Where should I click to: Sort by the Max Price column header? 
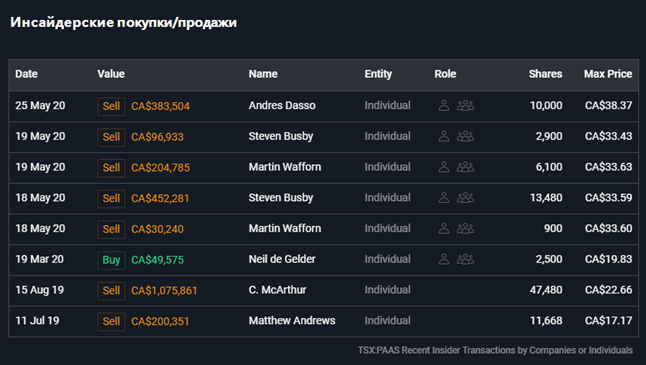[608, 74]
